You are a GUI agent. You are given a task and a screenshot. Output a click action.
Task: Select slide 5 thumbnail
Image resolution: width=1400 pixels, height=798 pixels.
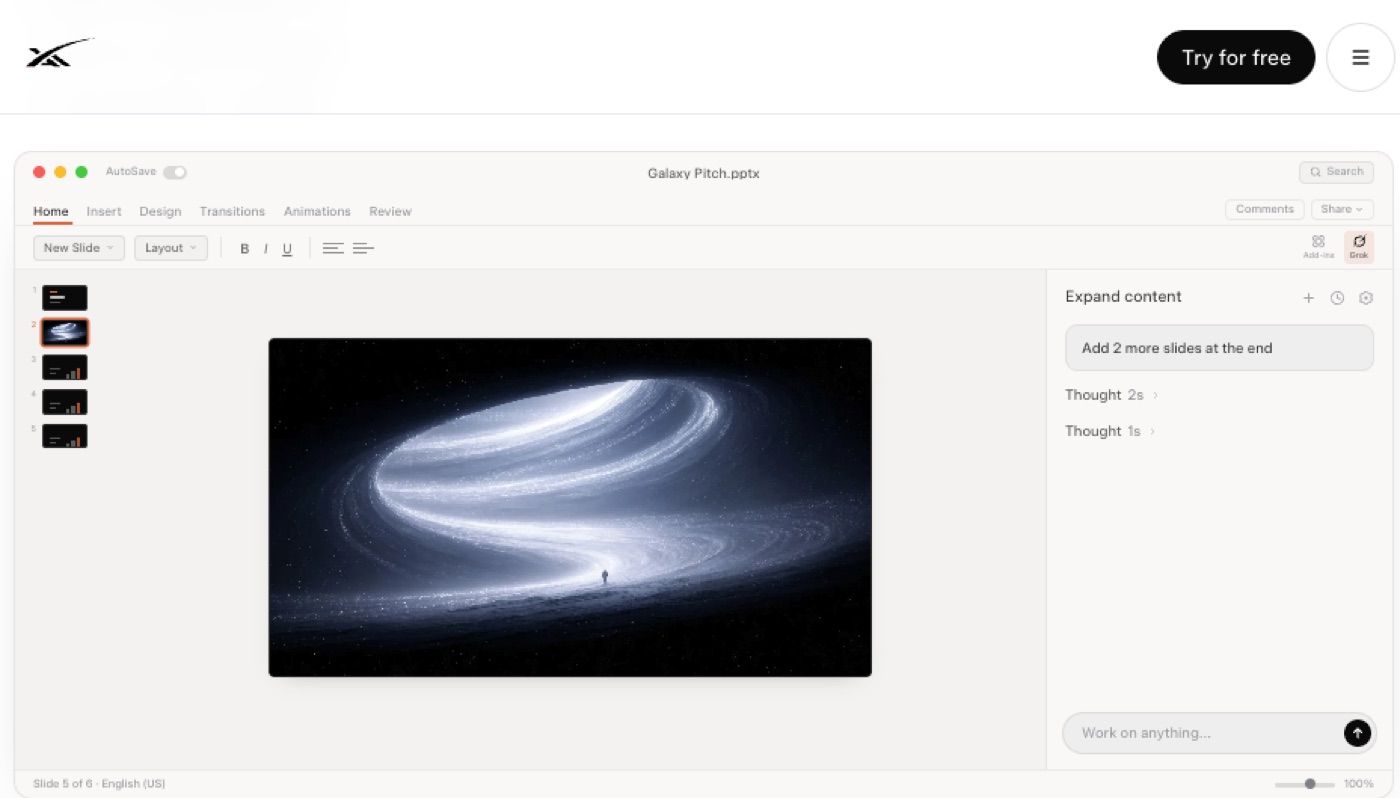[x=64, y=436]
